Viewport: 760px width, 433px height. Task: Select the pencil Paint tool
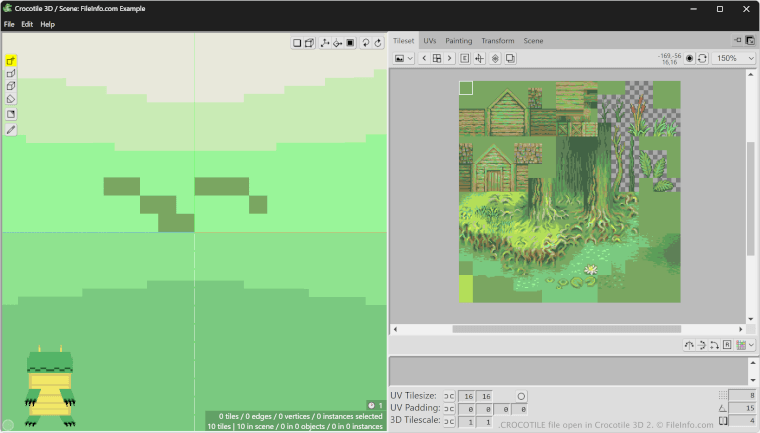[x=11, y=130]
